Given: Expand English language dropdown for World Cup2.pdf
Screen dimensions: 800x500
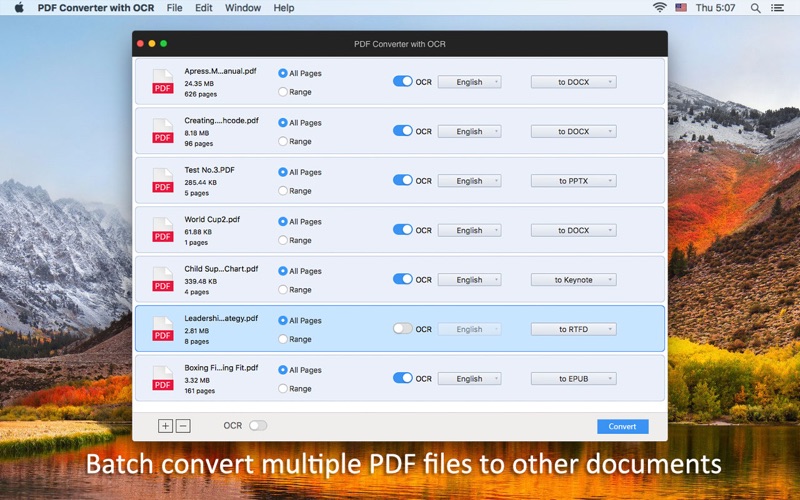Looking at the screenshot, I should tap(469, 230).
